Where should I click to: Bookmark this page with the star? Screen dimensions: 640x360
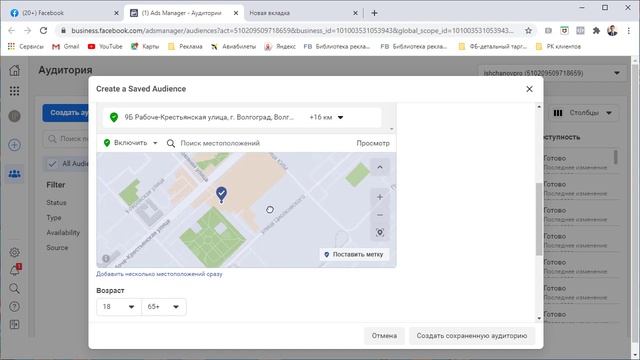coord(528,31)
